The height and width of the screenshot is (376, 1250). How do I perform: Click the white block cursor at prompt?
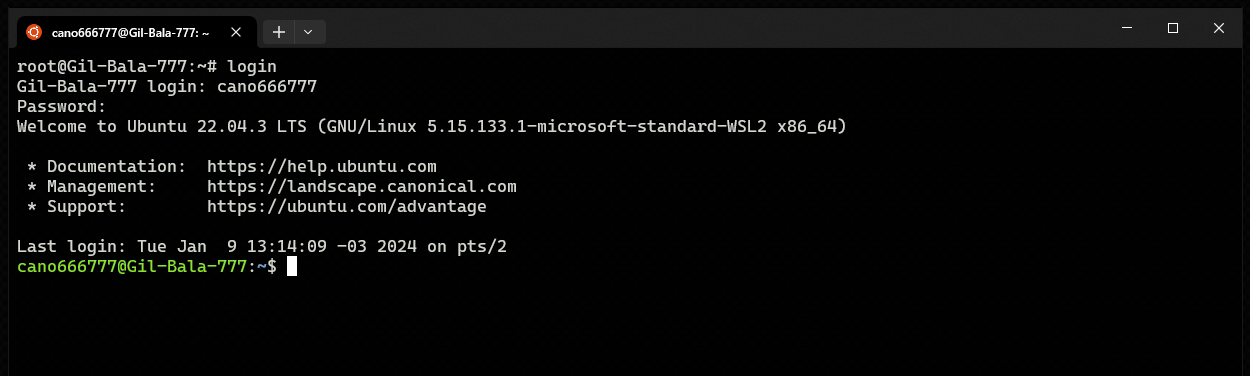coord(292,266)
